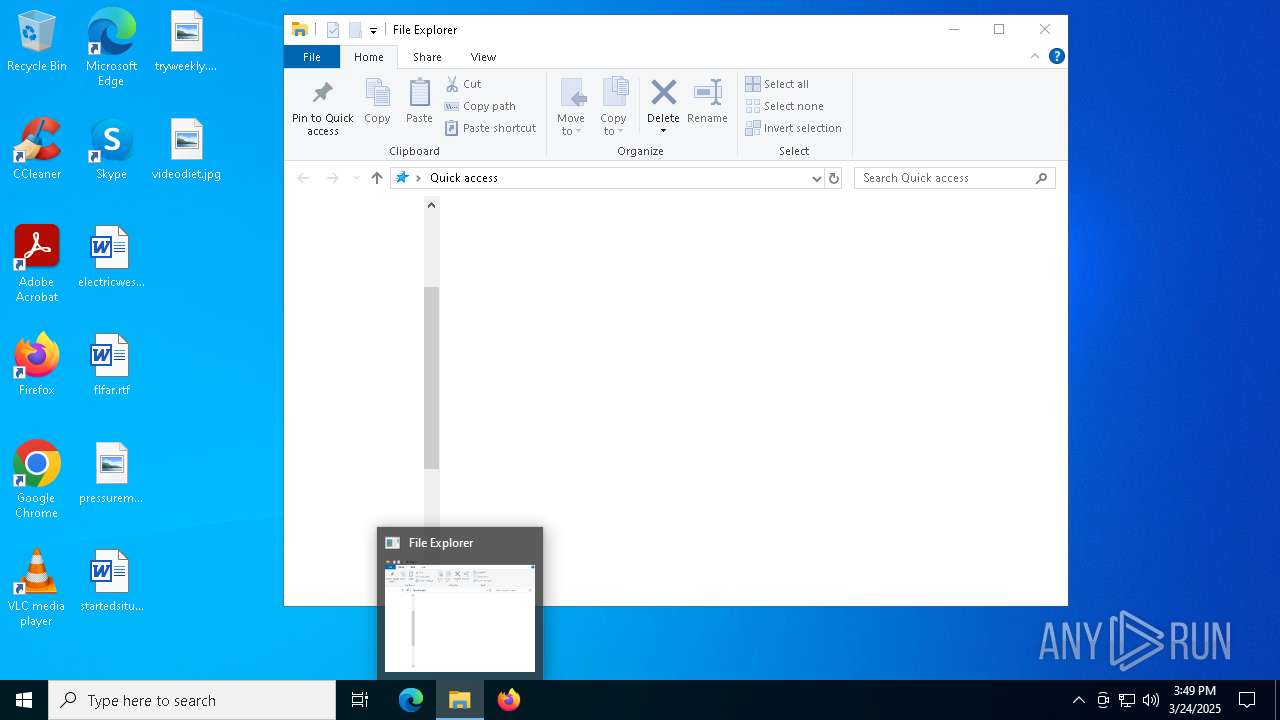1280x720 pixels.
Task: Click the Delete red X icon
Action: (x=663, y=93)
